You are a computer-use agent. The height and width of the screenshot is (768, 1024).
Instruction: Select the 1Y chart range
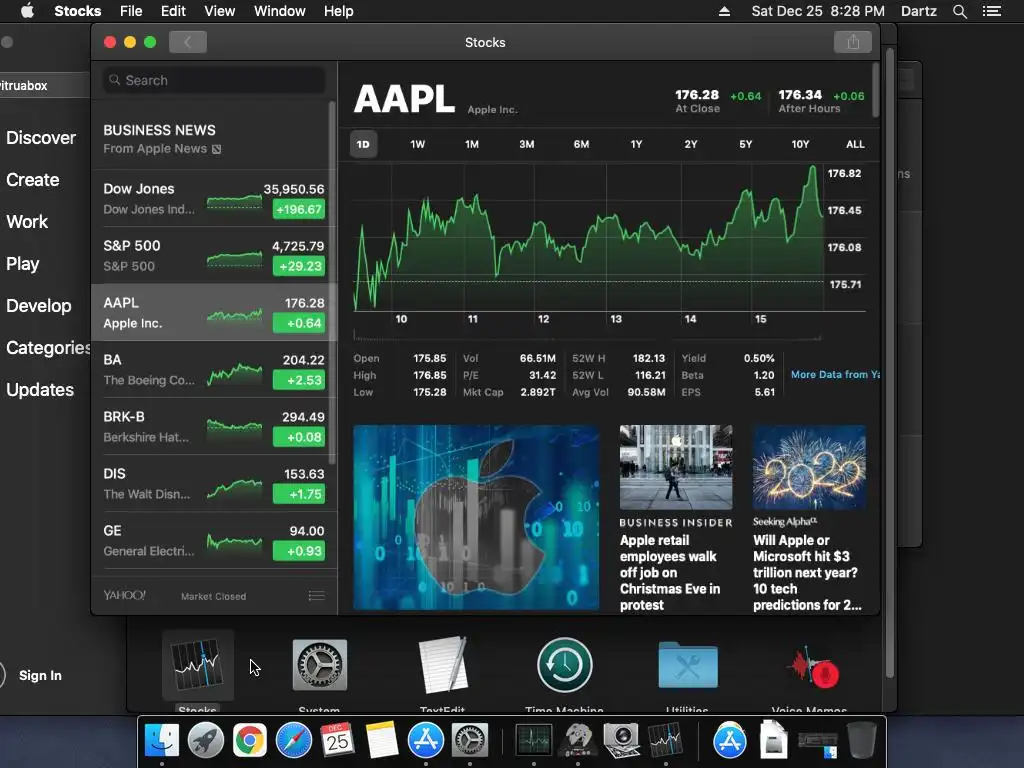click(636, 144)
